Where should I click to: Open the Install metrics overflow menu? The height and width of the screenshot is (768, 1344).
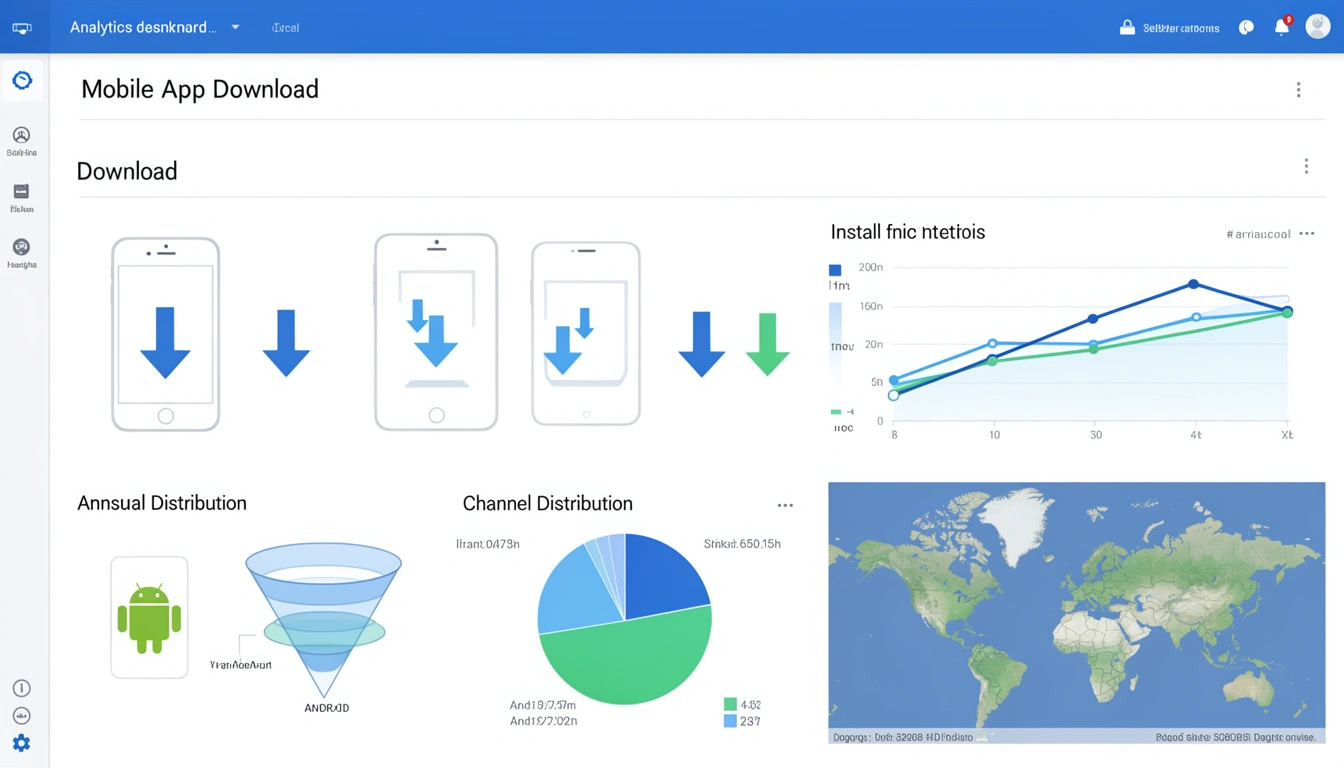(x=1306, y=232)
